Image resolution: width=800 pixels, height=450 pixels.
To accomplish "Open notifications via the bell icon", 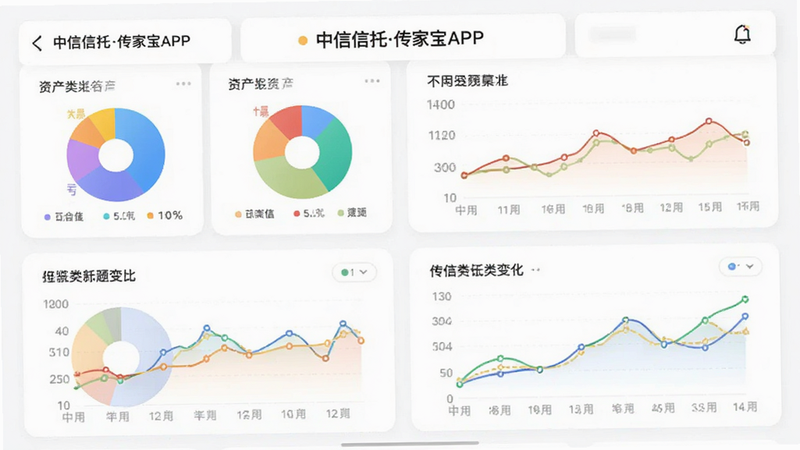I will pyautogui.click(x=742, y=34).
